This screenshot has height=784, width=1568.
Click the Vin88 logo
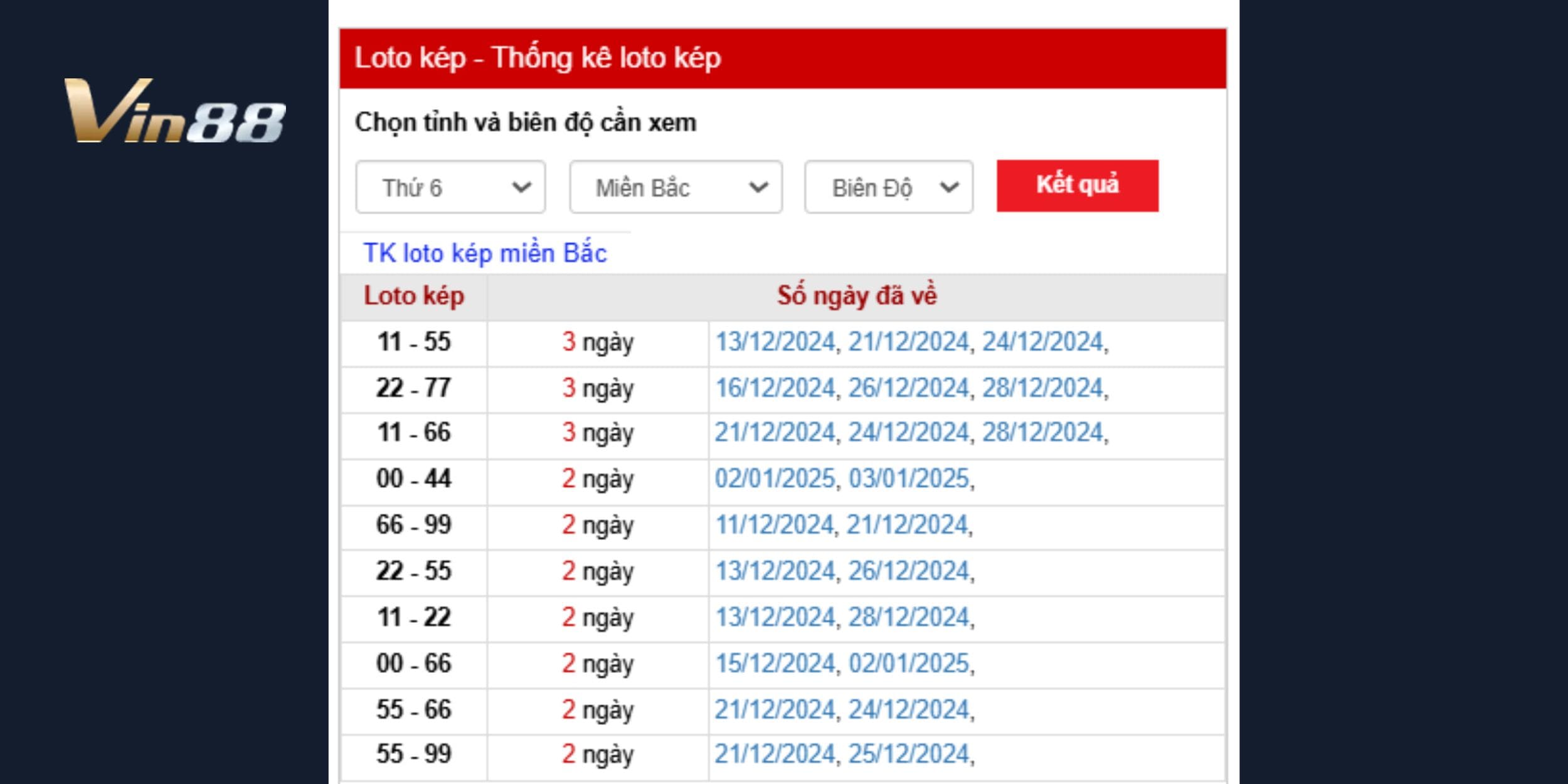pos(175,111)
